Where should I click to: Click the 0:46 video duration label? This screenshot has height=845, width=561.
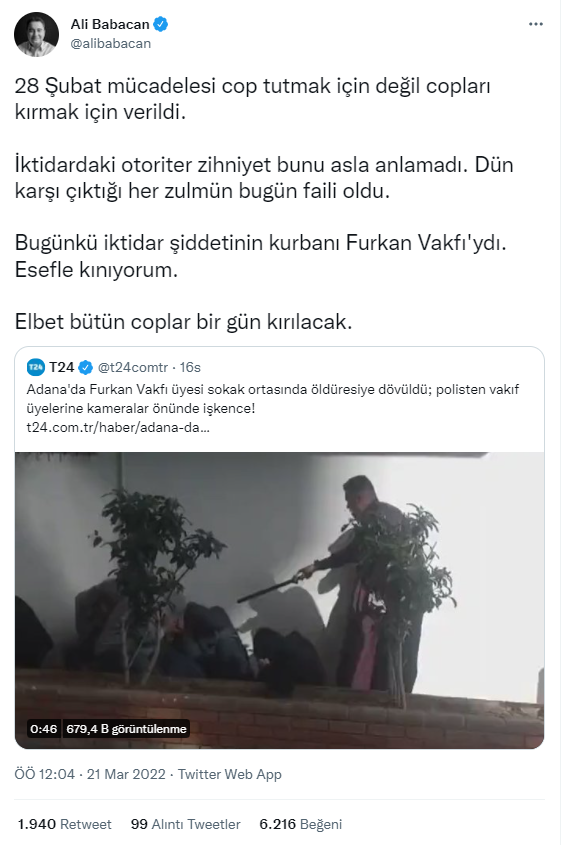(44, 729)
